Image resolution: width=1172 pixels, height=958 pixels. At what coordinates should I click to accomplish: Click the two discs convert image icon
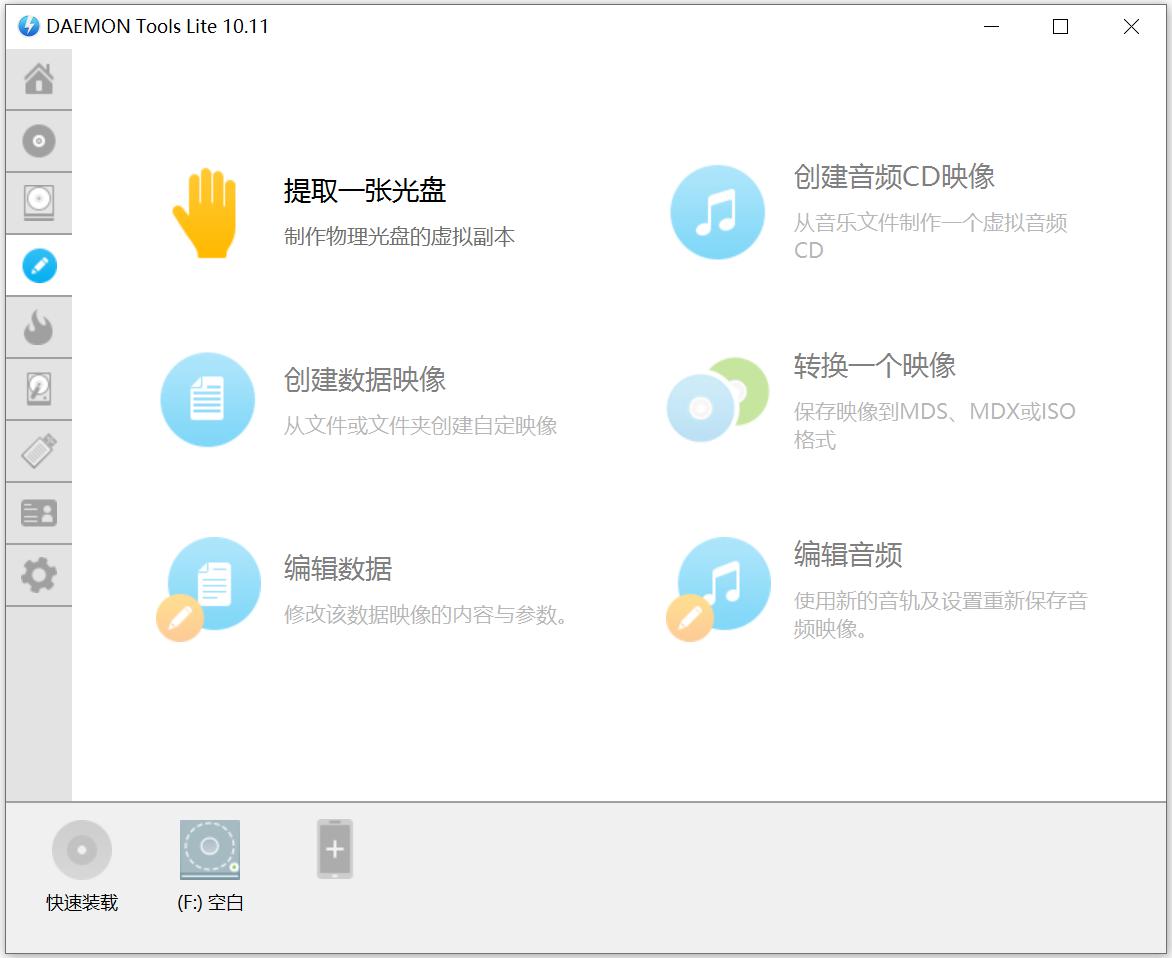coord(718,400)
